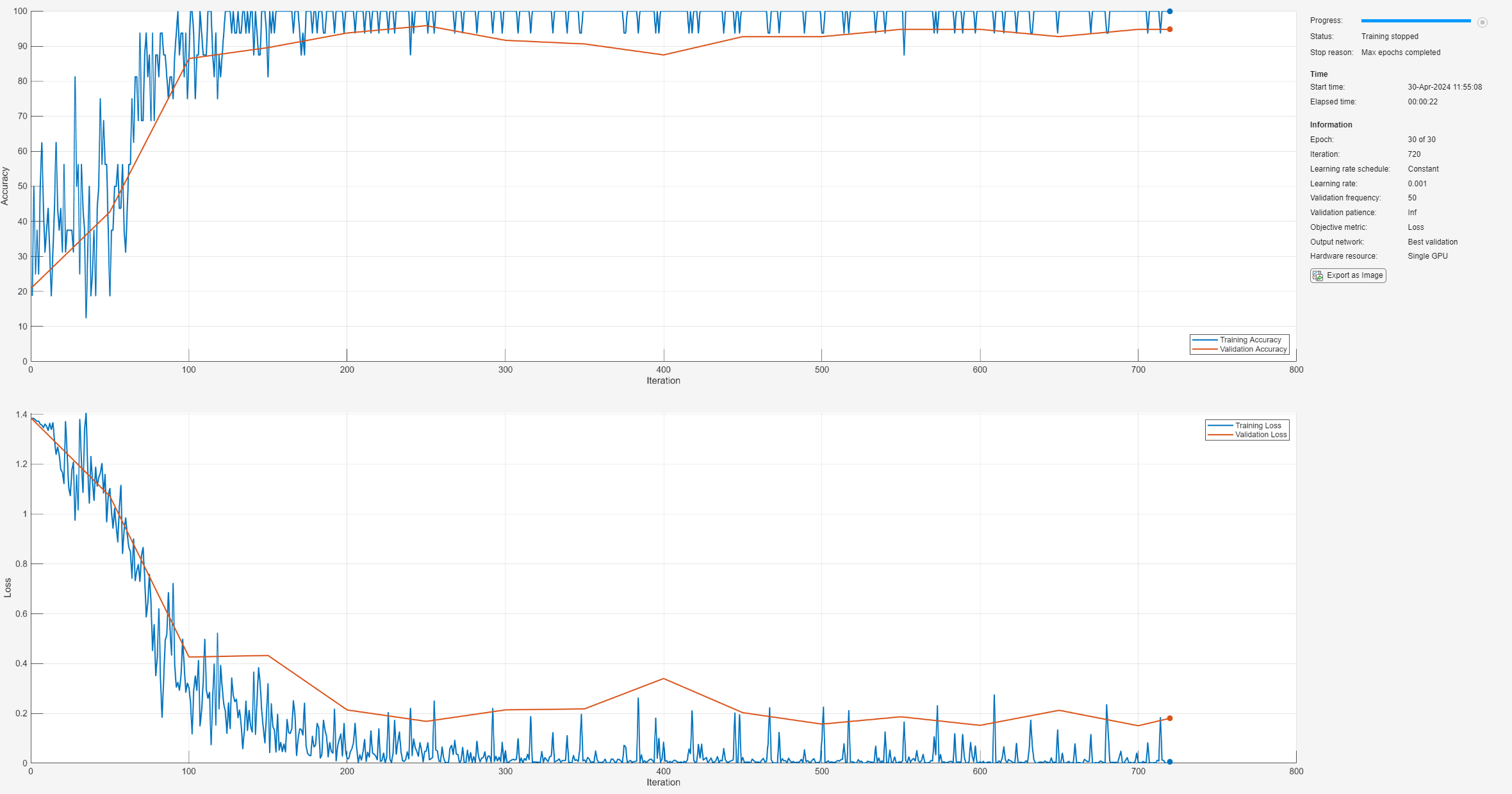Click the Loss y-axis label

8,588
